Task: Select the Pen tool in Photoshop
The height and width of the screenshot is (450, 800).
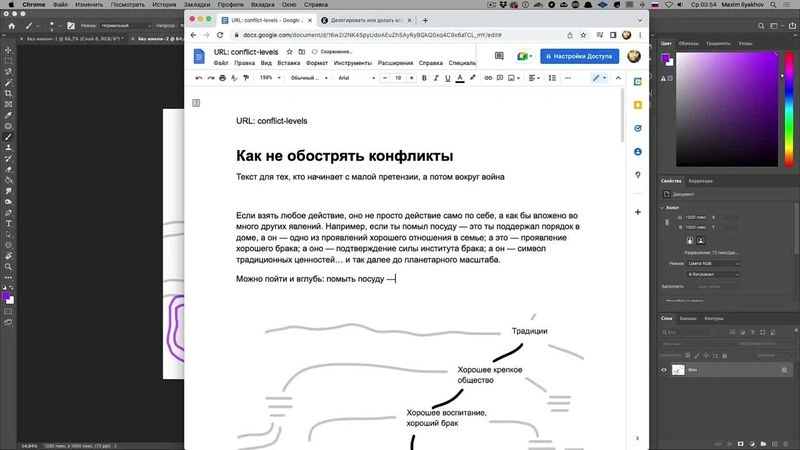Action: pos(8,213)
